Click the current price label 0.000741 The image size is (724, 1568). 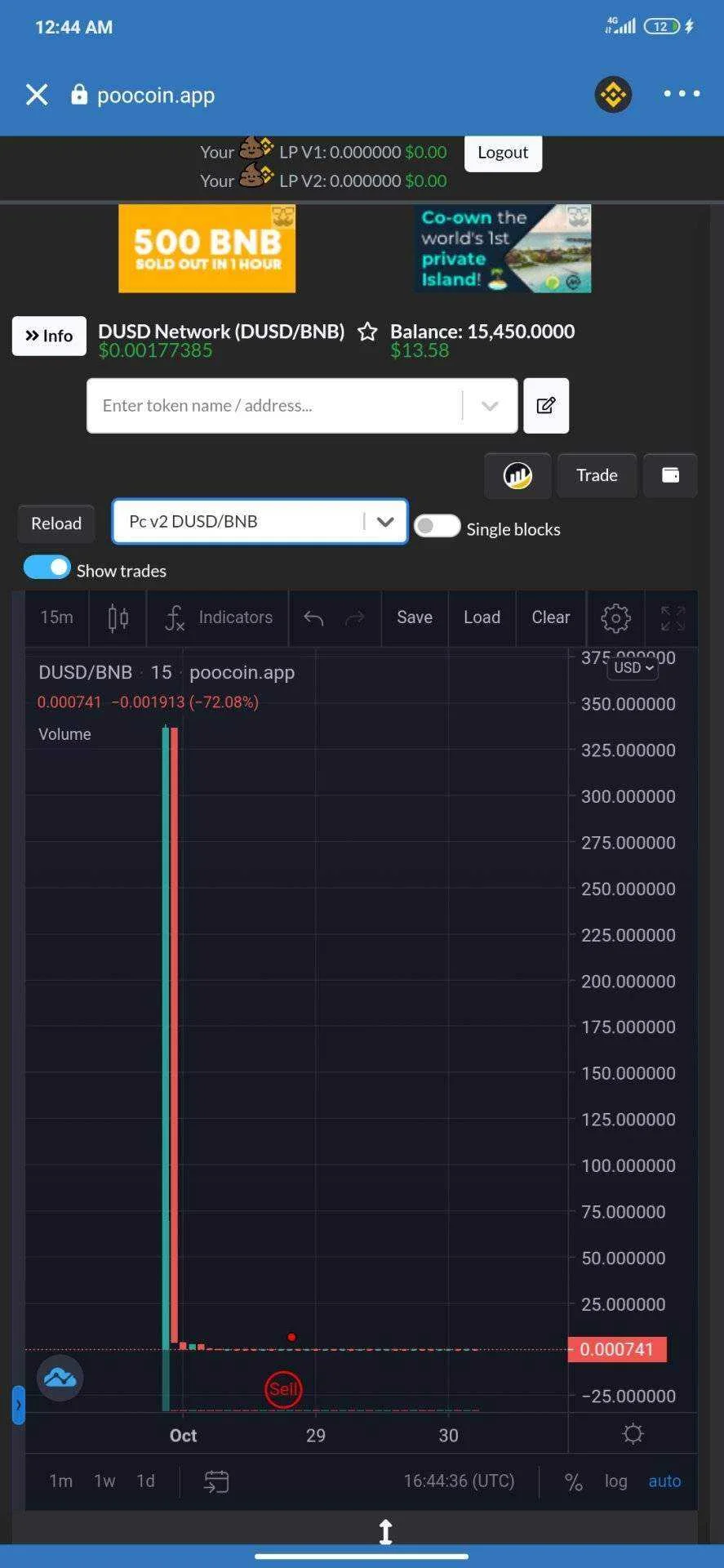pyautogui.click(x=617, y=1349)
